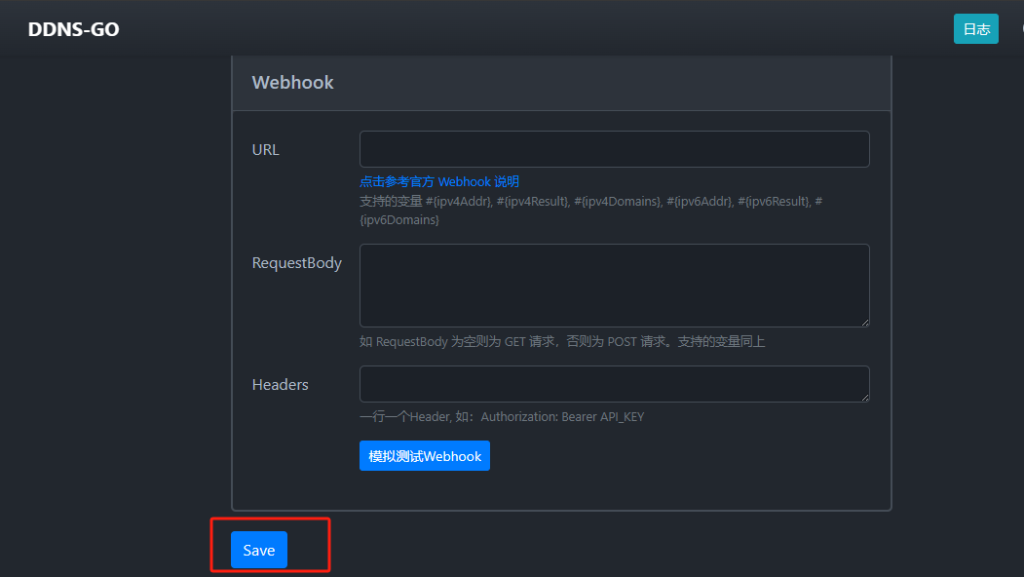The height and width of the screenshot is (577, 1024).
Task: Click the RequestBody field label
Action: [296, 263]
